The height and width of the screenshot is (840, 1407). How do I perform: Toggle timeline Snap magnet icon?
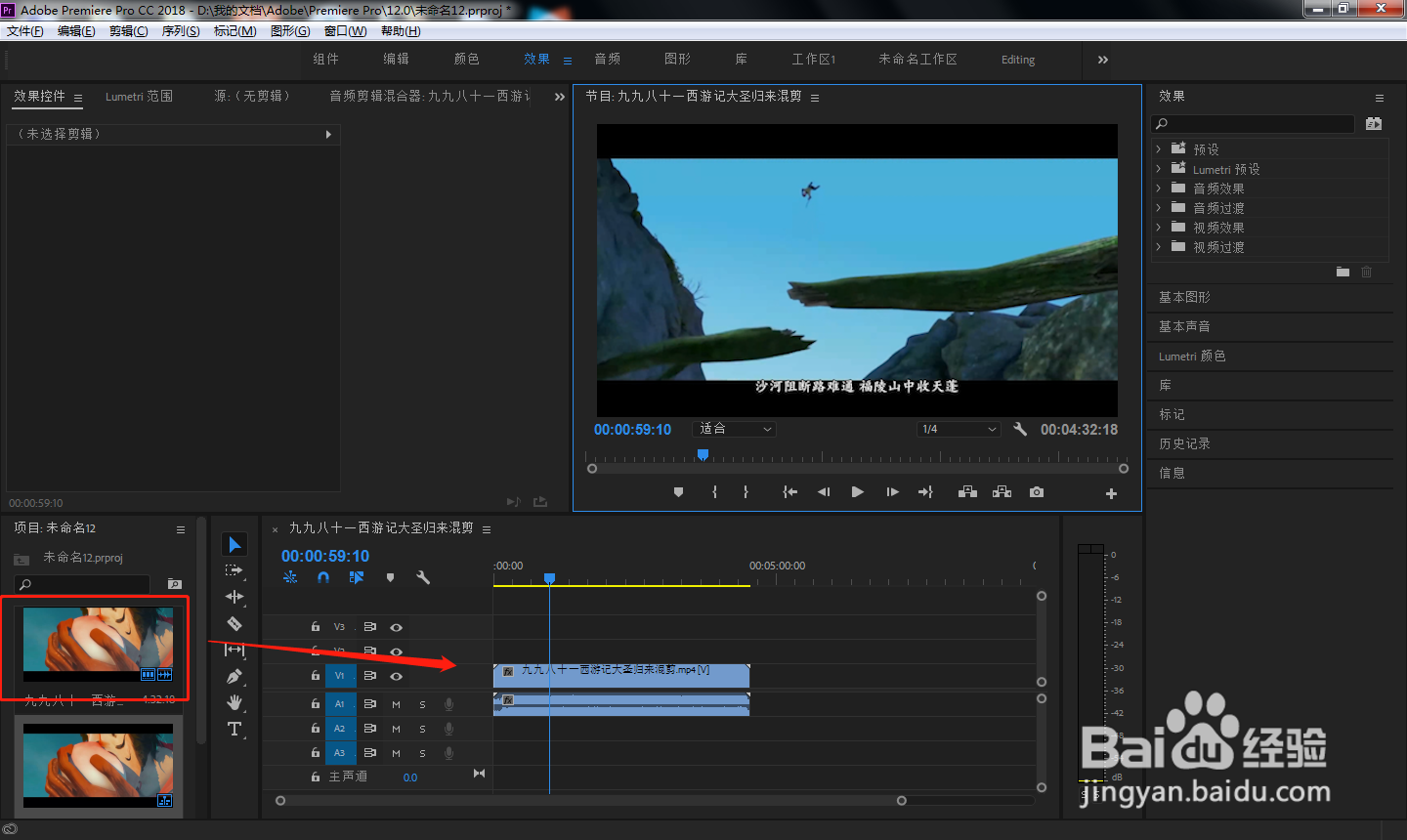click(323, 577)
